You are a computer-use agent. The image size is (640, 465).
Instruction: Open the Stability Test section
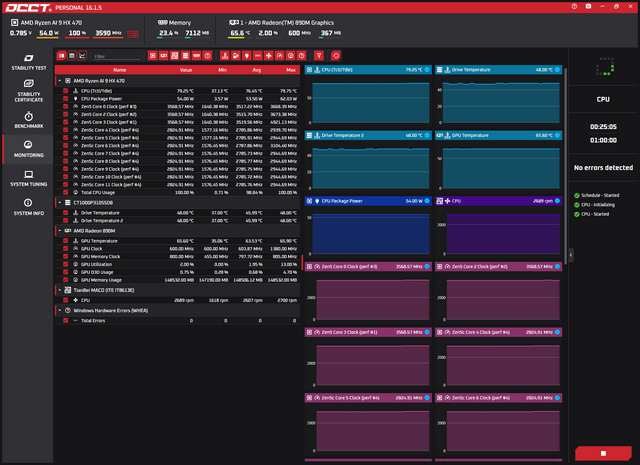point(29,62)
